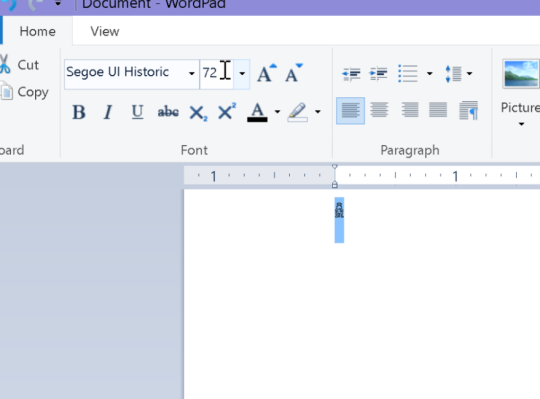
Task: Shrink font with the smaller A icon
Action: pyautogui.click(x=293, y=73)
